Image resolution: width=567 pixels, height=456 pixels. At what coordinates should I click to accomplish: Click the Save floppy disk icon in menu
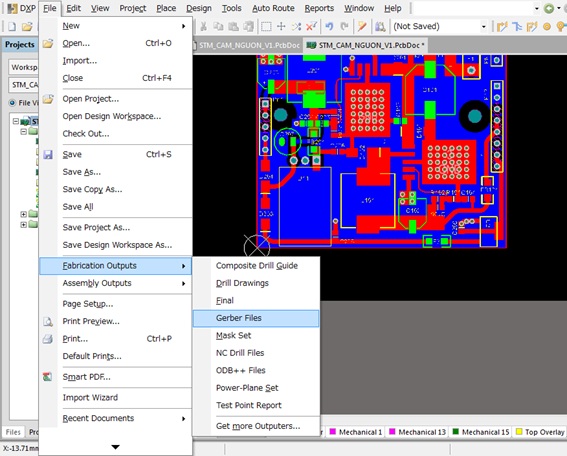[48, 155]
